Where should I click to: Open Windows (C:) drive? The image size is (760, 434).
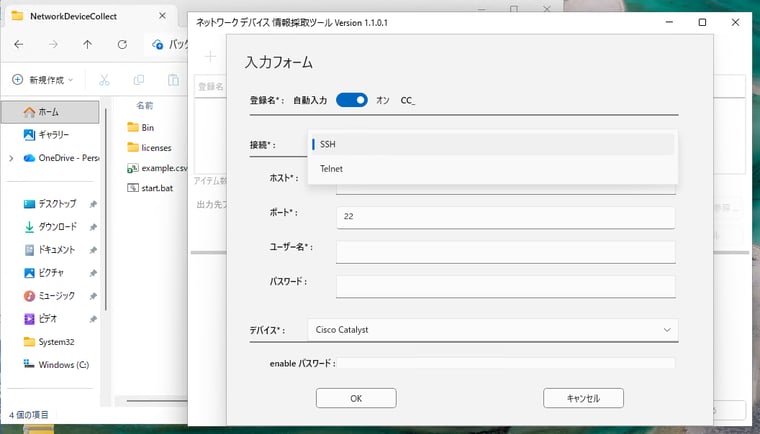pos(63,364)
